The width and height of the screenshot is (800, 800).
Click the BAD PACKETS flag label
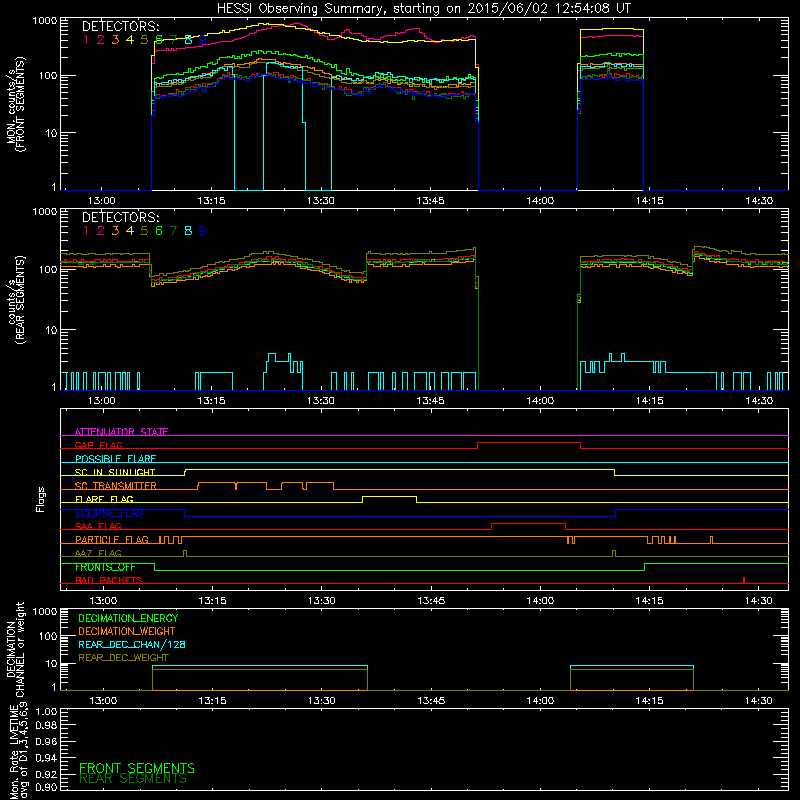coord(109,580)
